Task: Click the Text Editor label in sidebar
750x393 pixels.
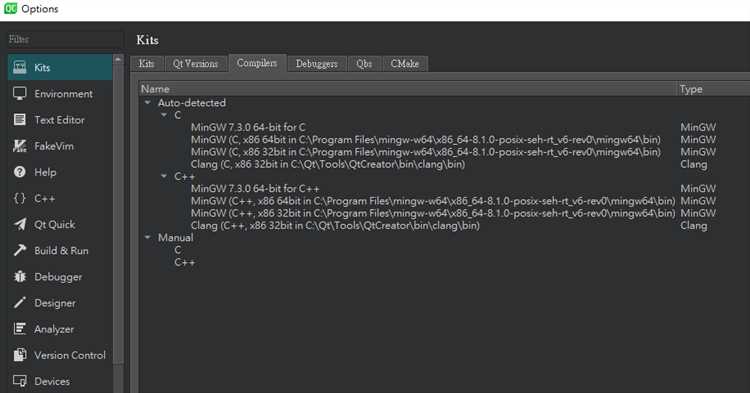Action: pyautogui.click(x=59, y=120)
